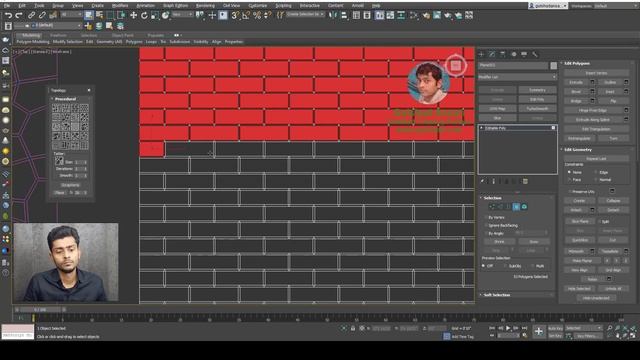
Task: Select Polygon sub-object level icon
Action: (516, 207)
